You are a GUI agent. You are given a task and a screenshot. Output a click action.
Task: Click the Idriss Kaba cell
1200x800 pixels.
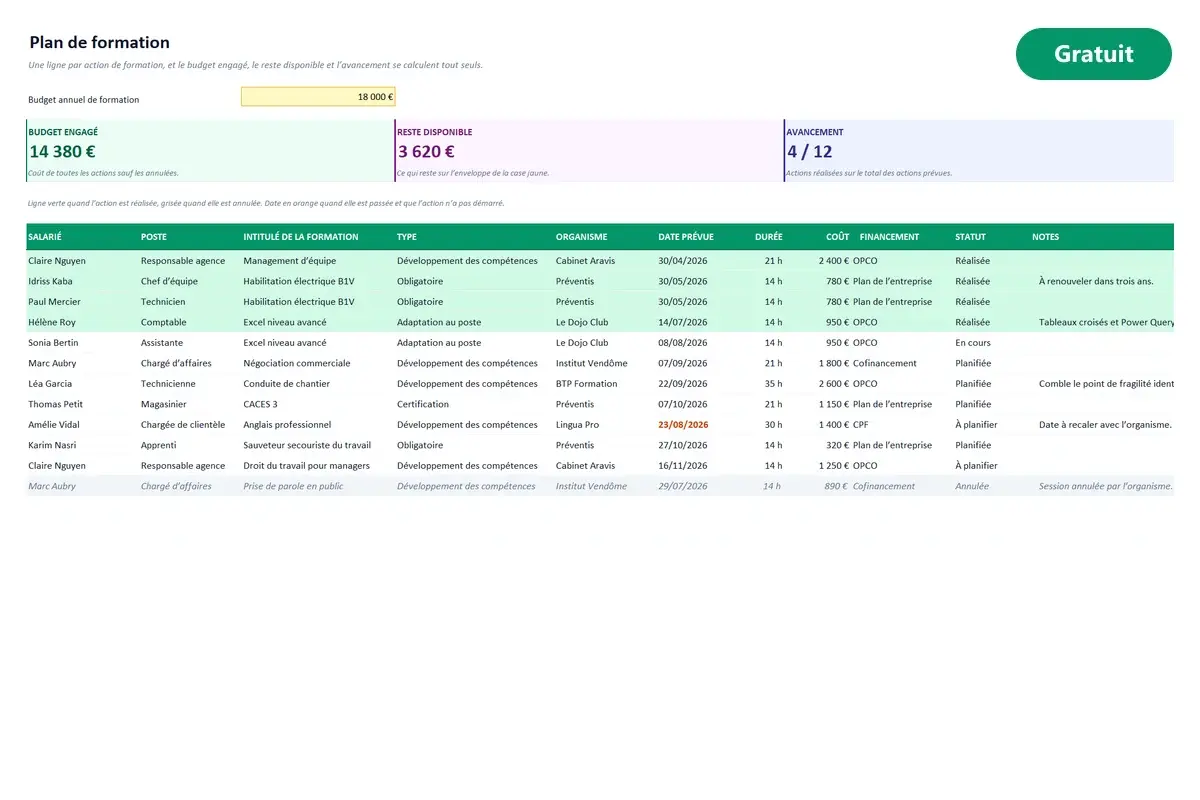[x=50, y=281]
